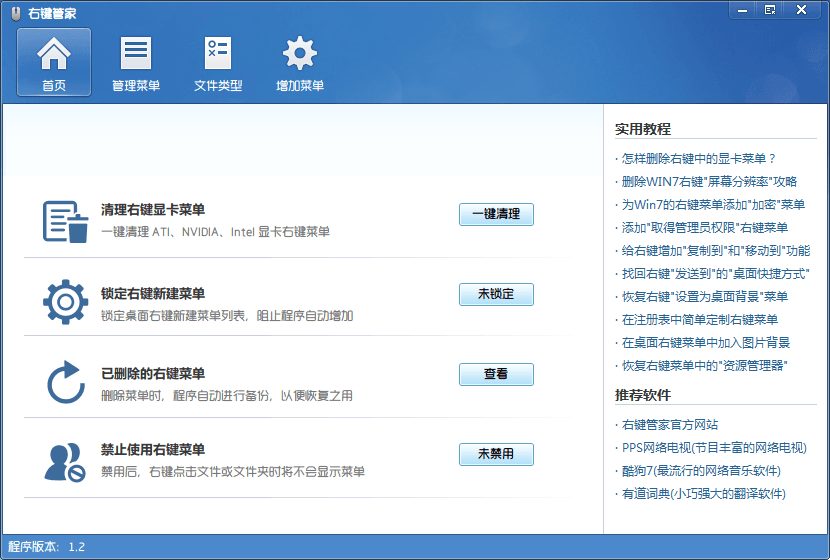The image size is (830, 560).
Task: Open tutorial 在注册表中简单定制右键菜单
Action: [x=700, y=320]
